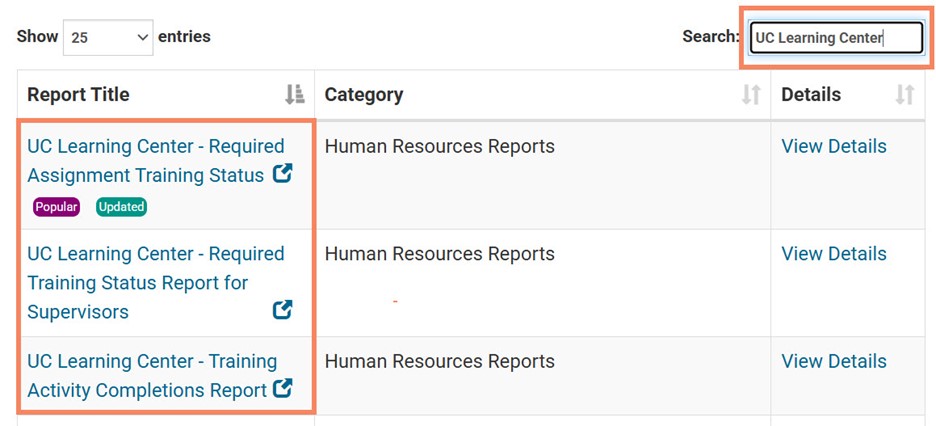Click the Report Title column header text
This screenshot has width=936, height=426.
coord(78,94)
